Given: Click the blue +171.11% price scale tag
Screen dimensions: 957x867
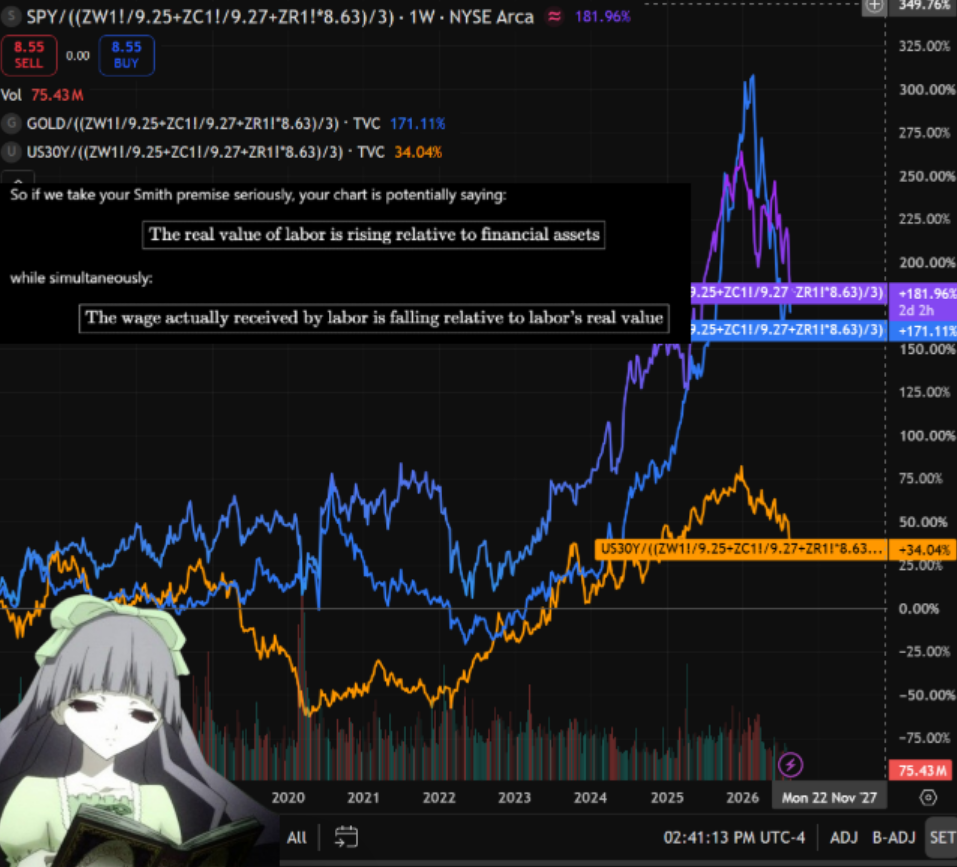Looking at the screenshot, I should (923, 331).
